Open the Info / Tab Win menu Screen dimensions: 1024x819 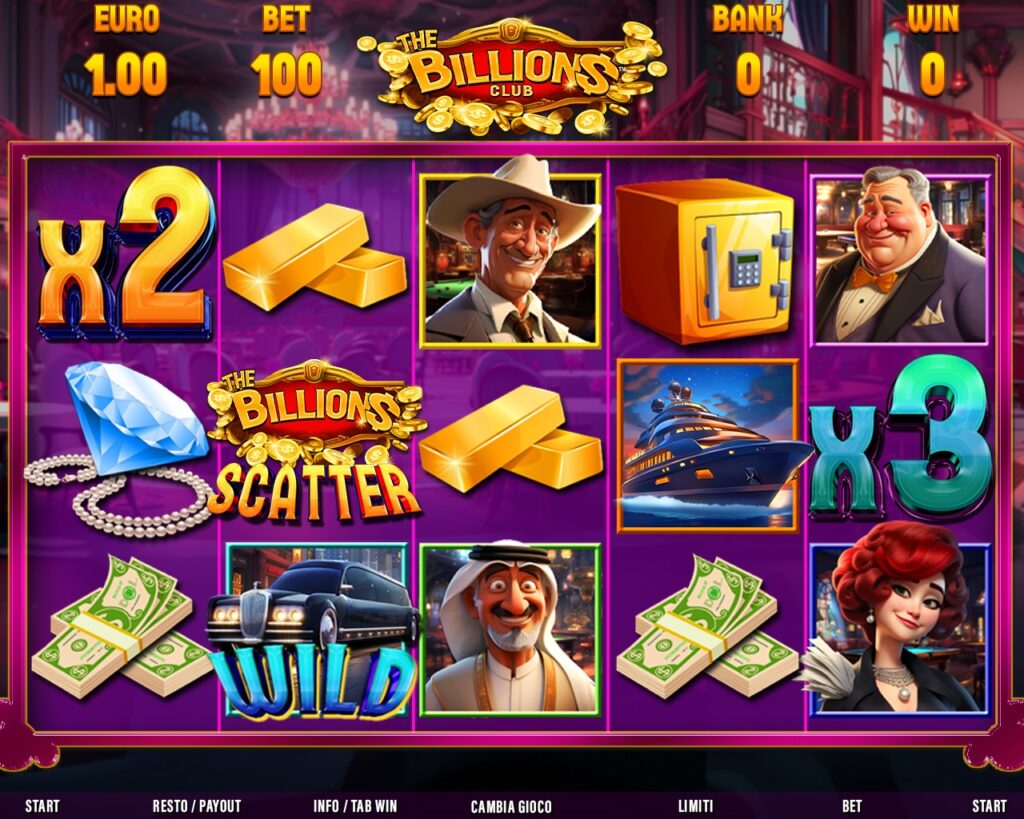[355, 806]
